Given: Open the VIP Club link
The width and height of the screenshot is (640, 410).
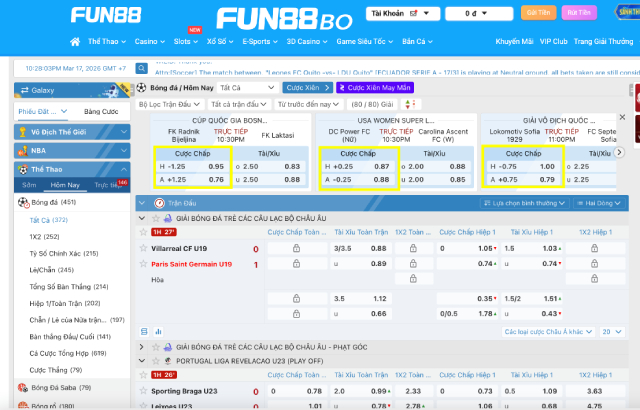Looking at the screenshot, I should (553, 42).
